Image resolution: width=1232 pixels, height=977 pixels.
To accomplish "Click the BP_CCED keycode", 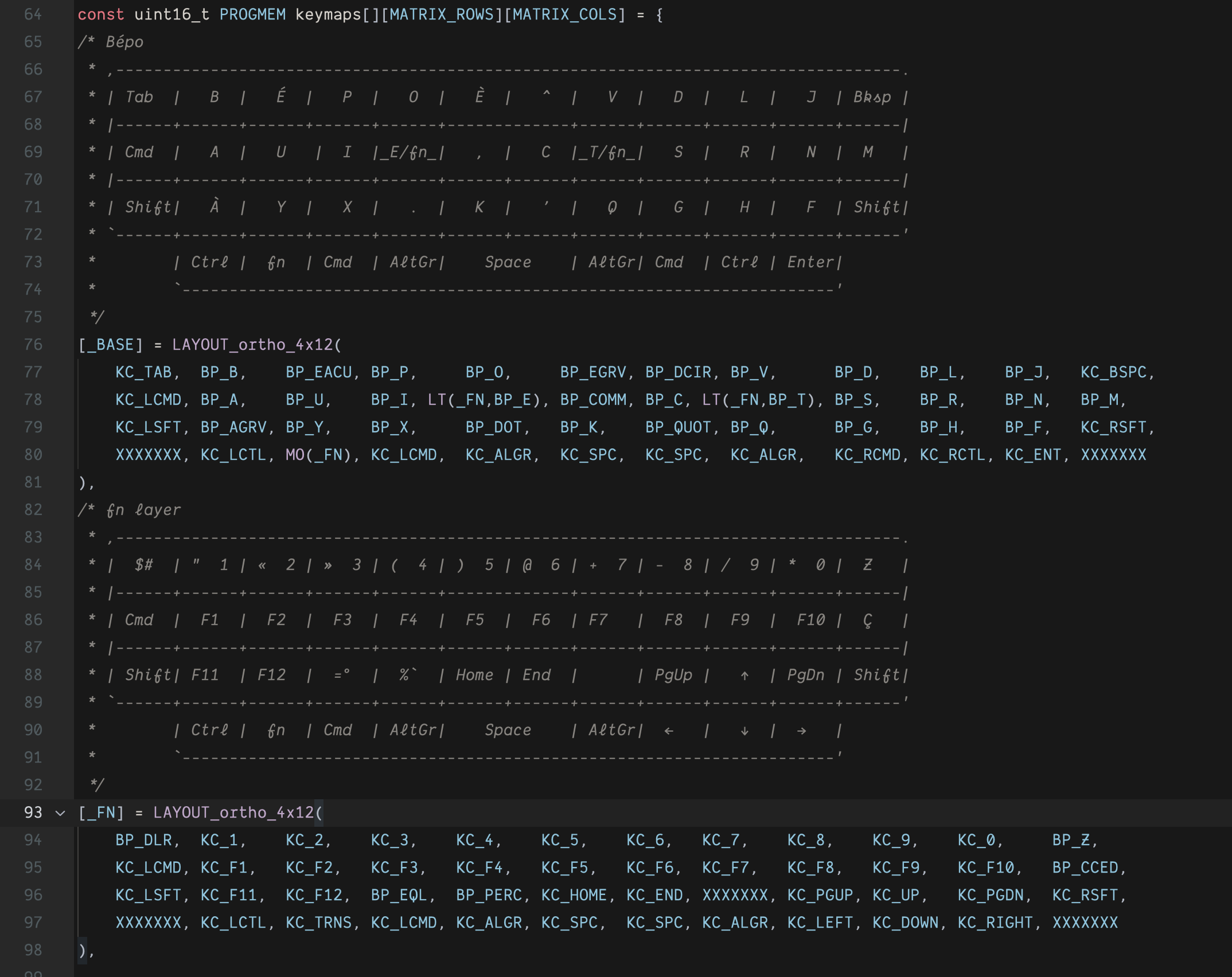I will tap(1085, 867).
